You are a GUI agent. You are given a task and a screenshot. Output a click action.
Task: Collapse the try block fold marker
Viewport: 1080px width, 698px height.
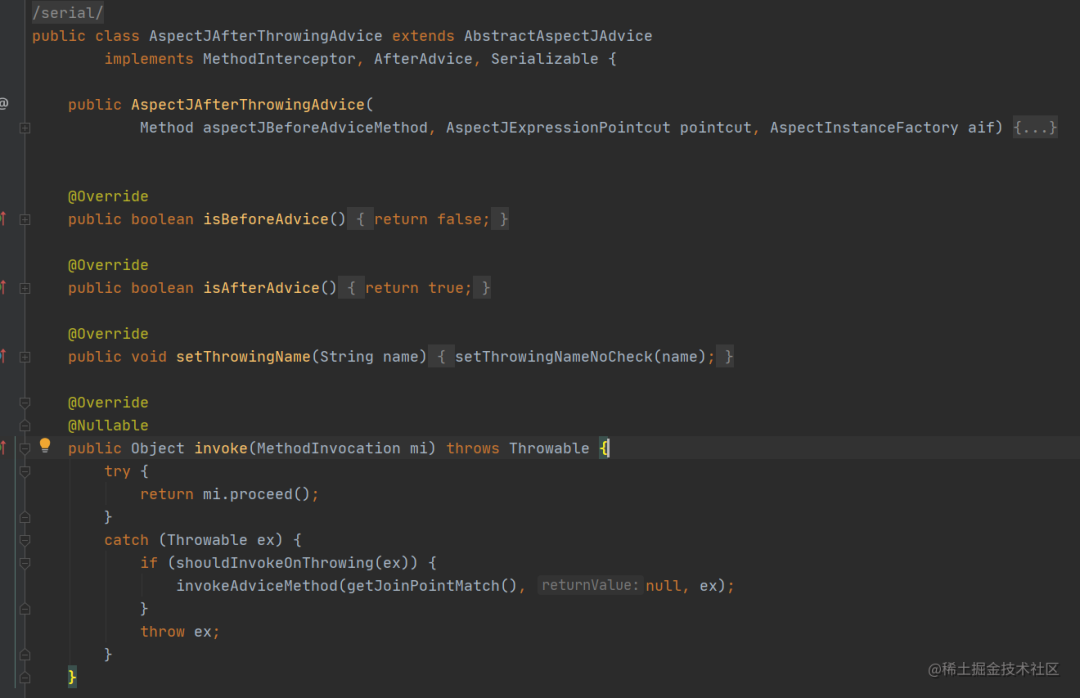tap(25, 471)
